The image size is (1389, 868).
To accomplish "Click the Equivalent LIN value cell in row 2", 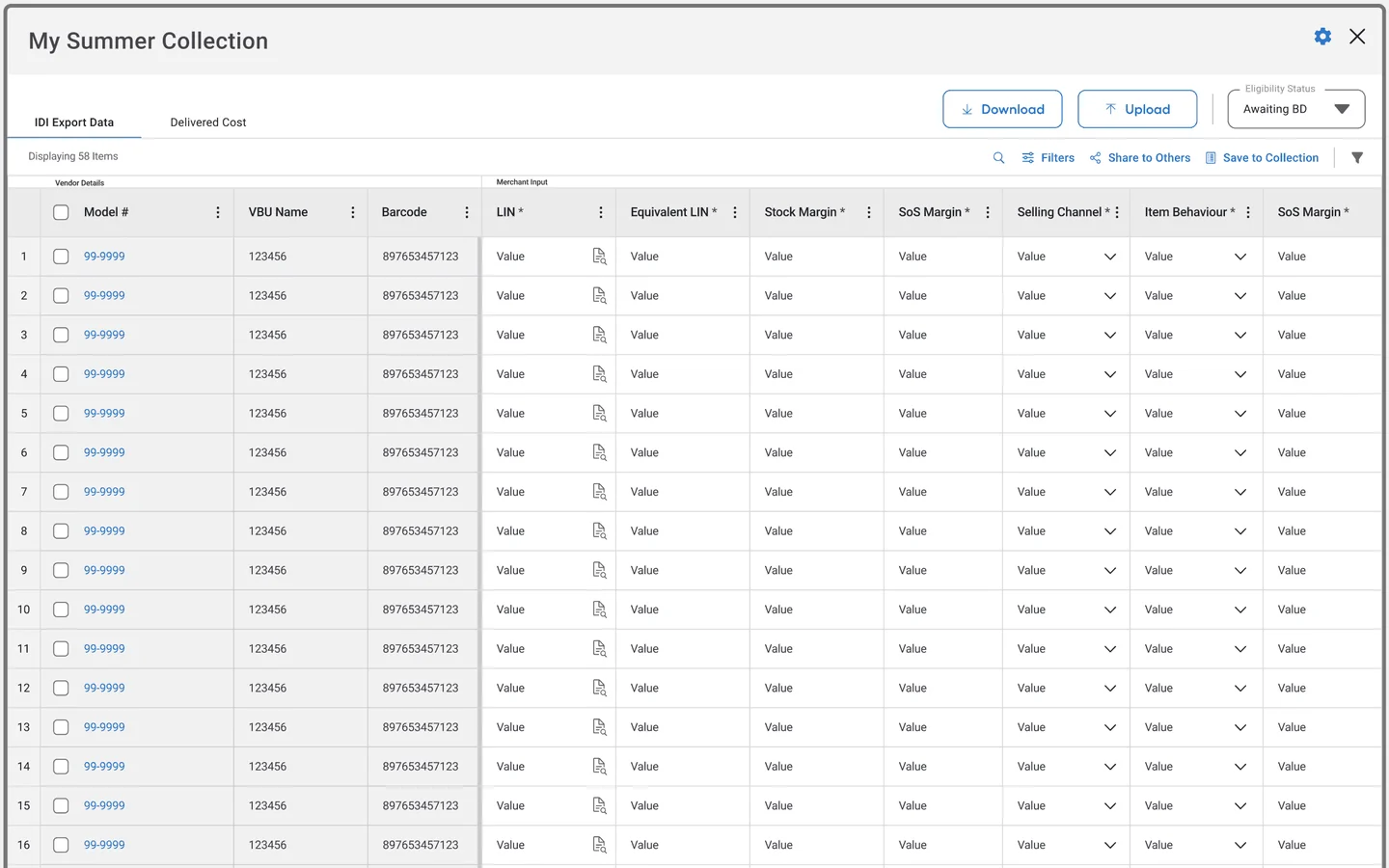I will pos(682,296).
